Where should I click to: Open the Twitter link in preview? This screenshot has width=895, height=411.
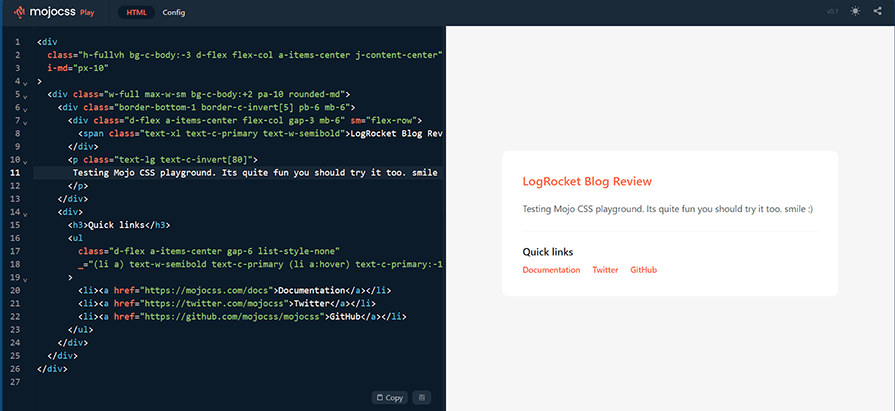tap(605, 270)
